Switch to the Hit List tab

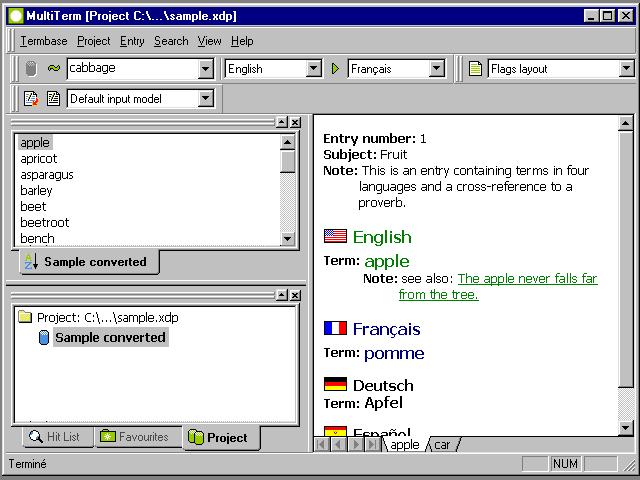coord(56,437)
